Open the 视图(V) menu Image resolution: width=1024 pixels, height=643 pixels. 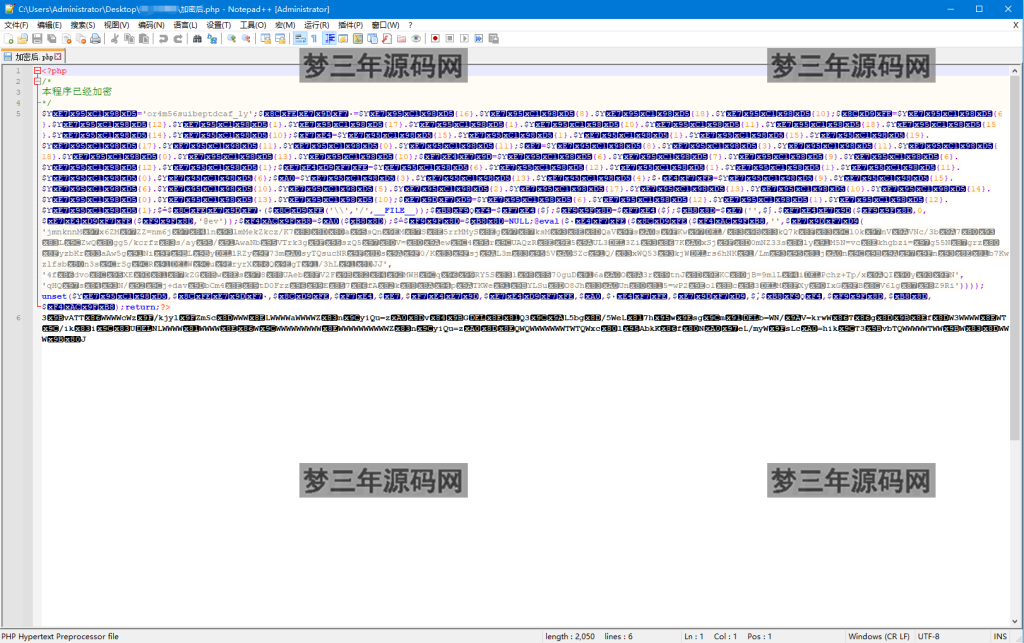tap(116, 25)
